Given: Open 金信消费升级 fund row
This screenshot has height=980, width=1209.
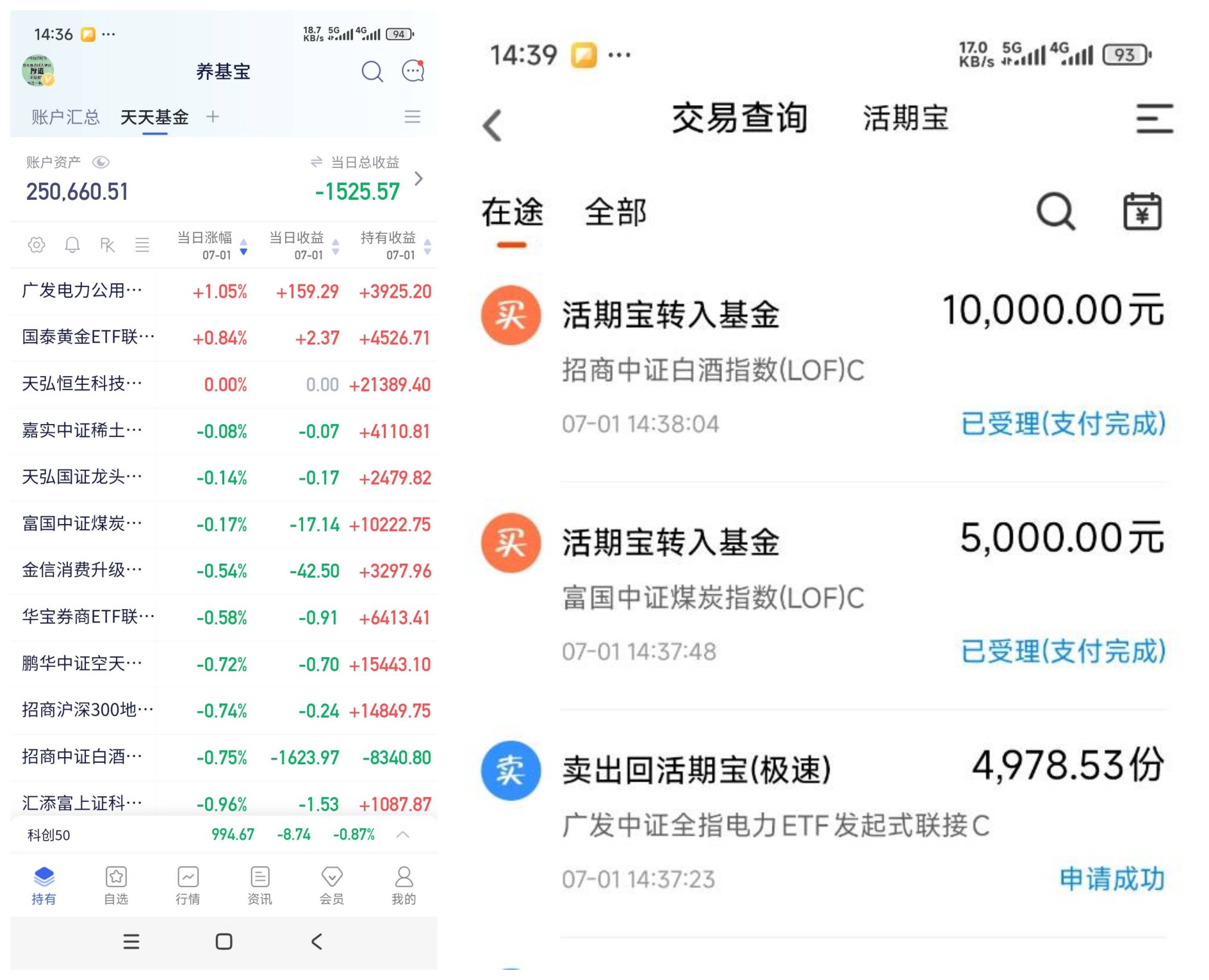Looking at the screenshot, I should 224,571.
